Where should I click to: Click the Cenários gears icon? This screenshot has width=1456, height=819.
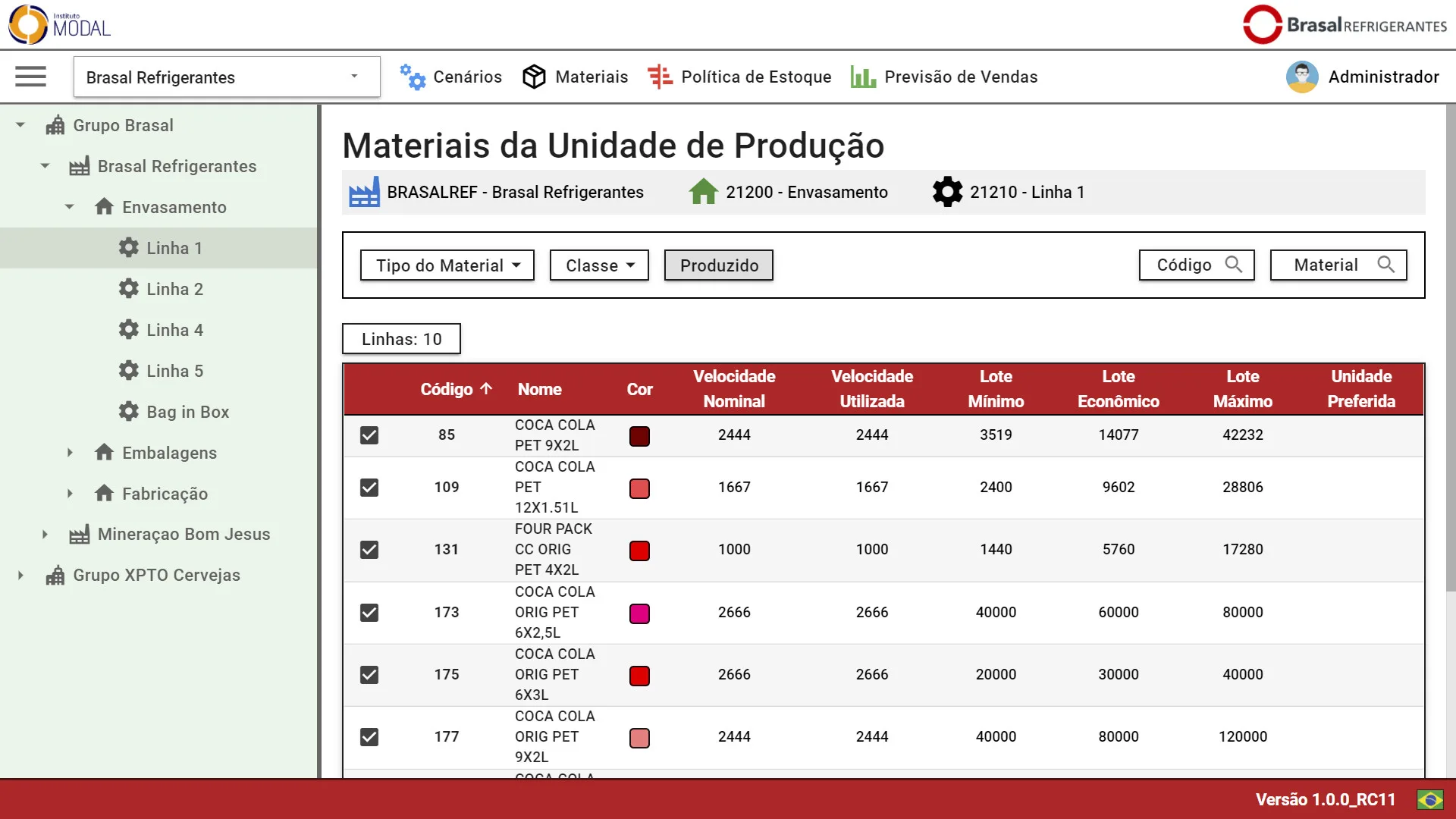click(413, 77)
